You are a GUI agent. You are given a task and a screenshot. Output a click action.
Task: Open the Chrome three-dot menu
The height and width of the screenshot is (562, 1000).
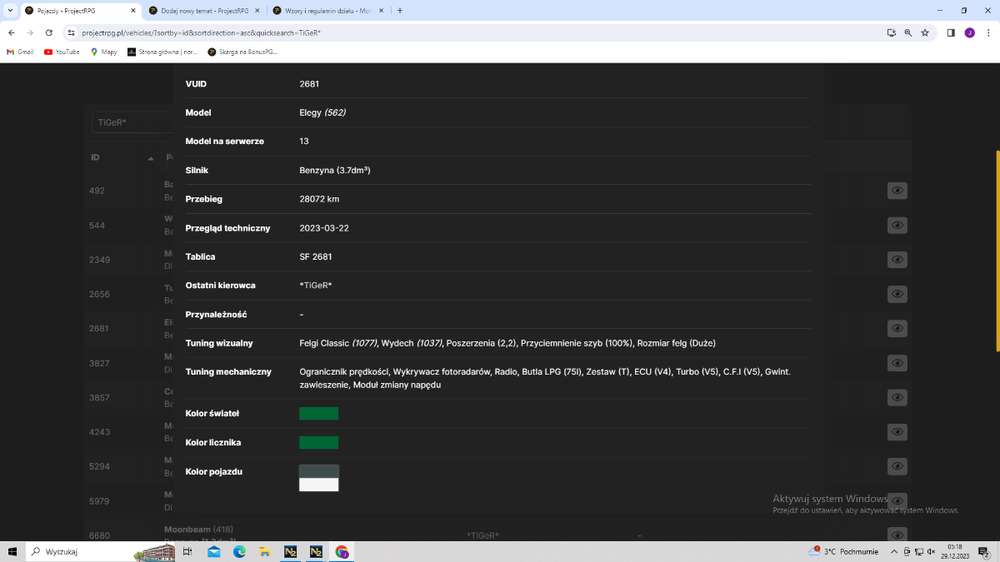point(988,33)
